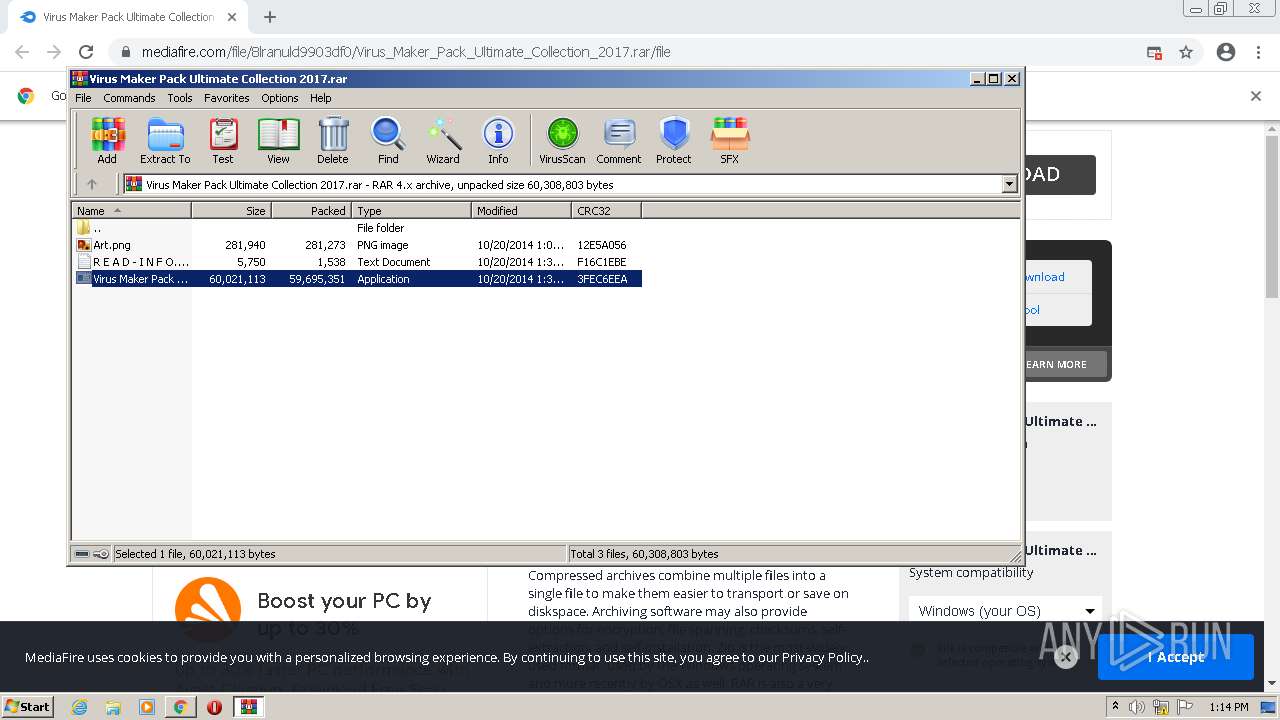Click the Find magnifier icon
This screenshot has height=720, width=1280.
tap(388, 141)
